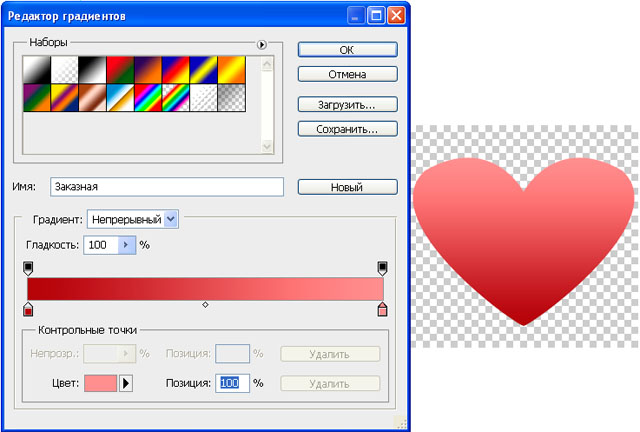The height and width of the screenshot is (432, 640).
Task: Click presets list scroll up arrow
Action: [267, 64]
